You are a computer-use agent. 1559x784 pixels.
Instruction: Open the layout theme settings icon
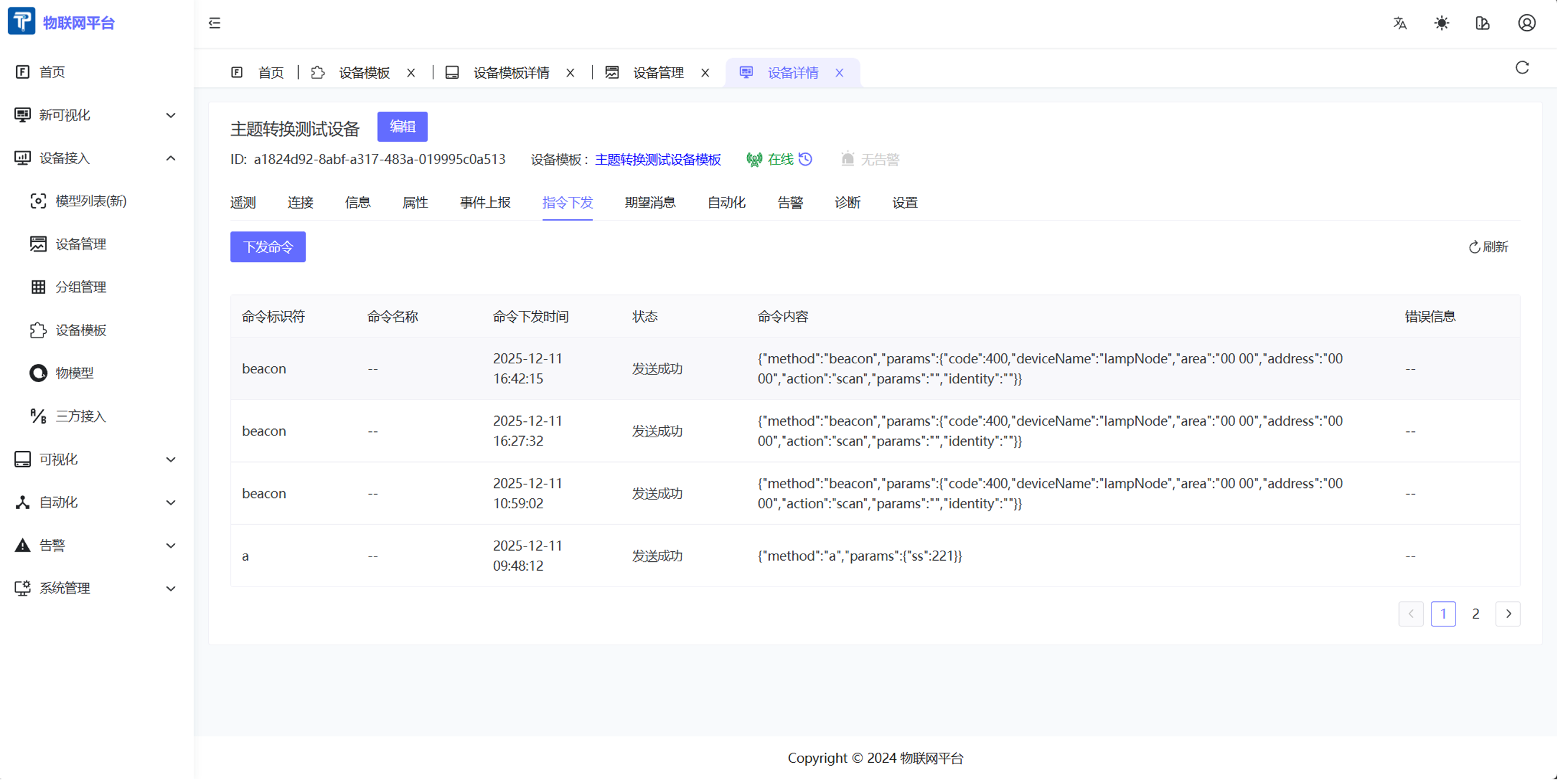1484,23
